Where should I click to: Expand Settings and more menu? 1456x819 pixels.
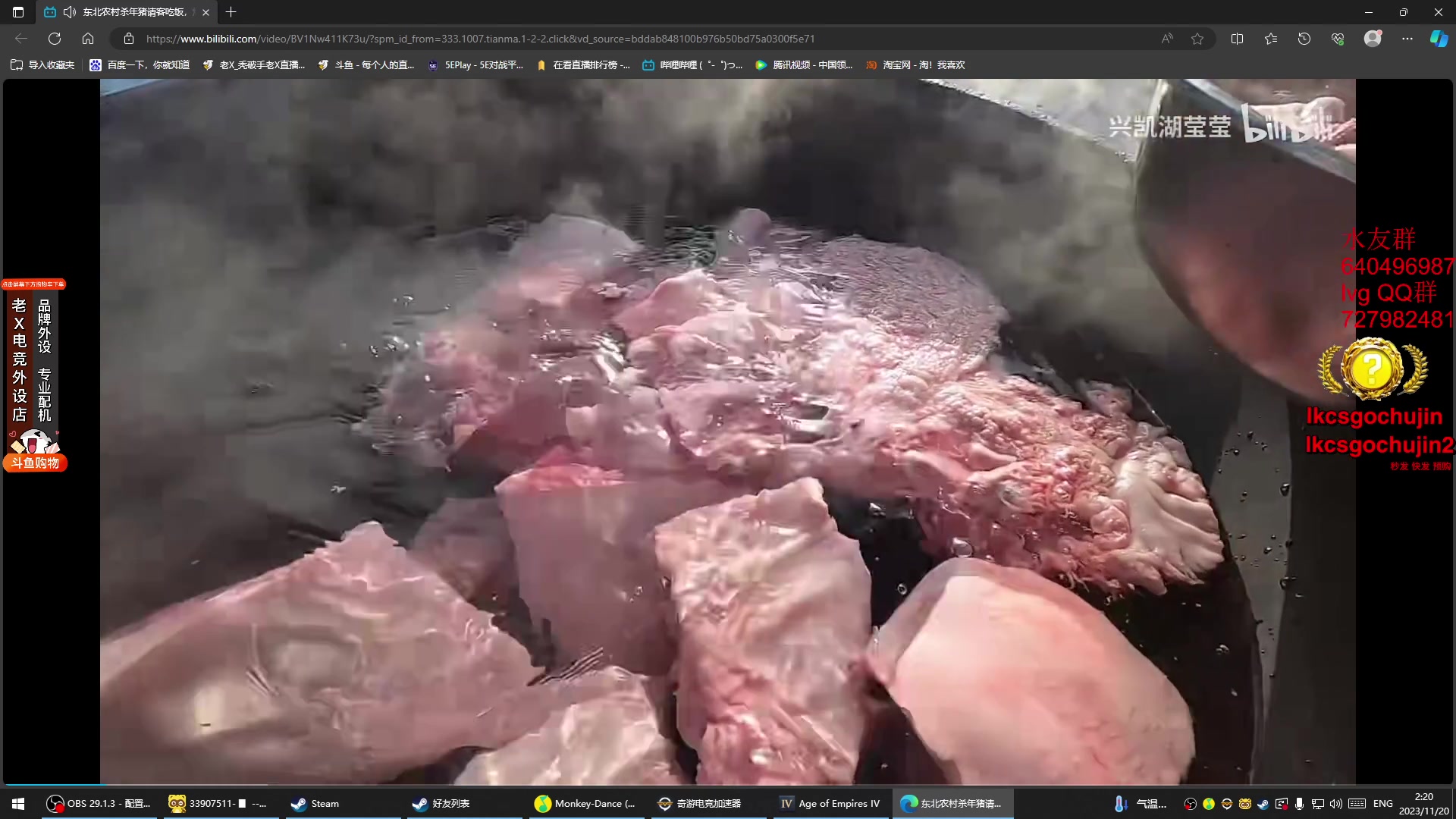pyautogui.click(x=1407, y=39)
